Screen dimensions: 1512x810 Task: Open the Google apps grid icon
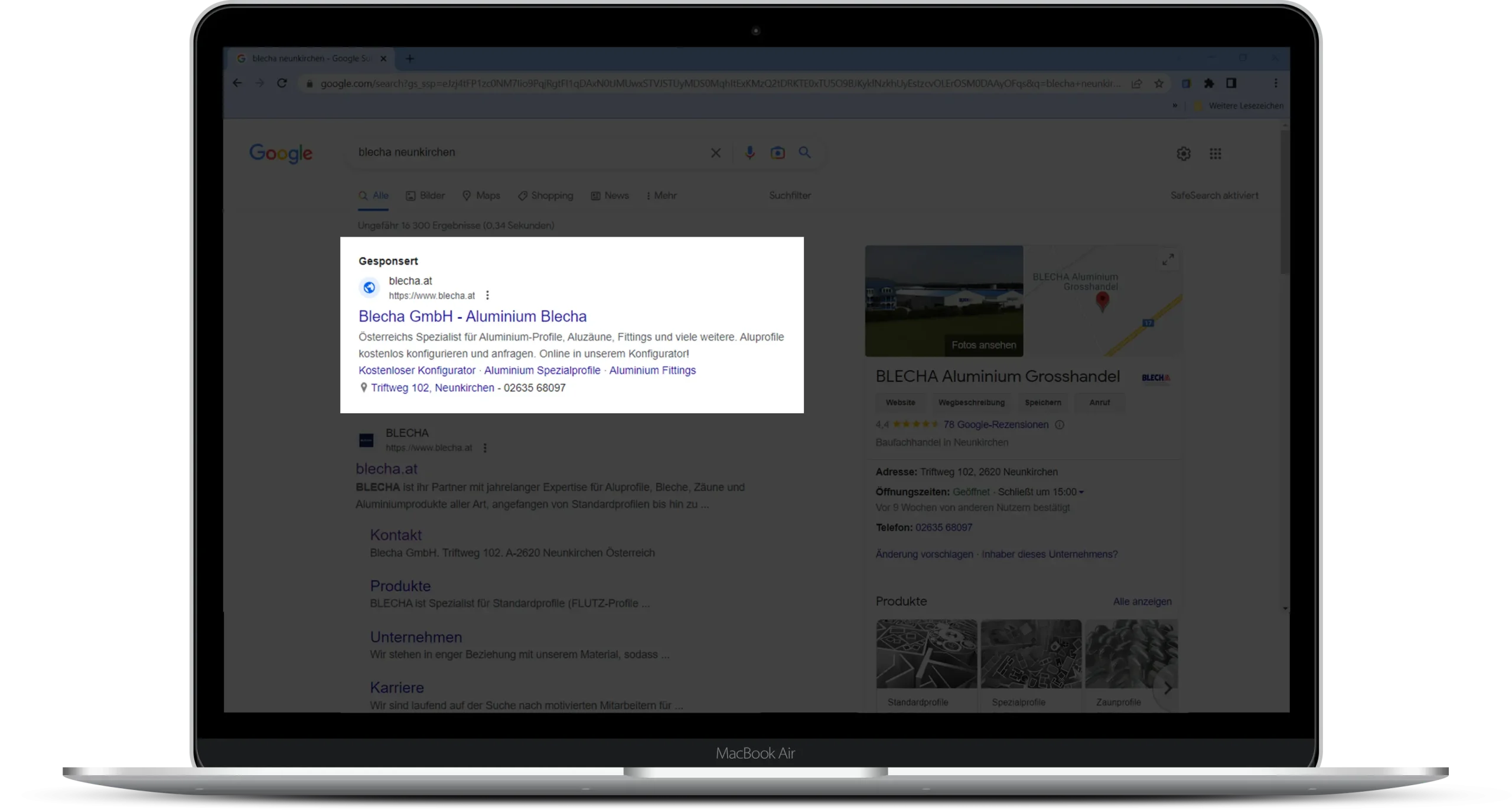pyautogui.click(x=1215, y=153)
